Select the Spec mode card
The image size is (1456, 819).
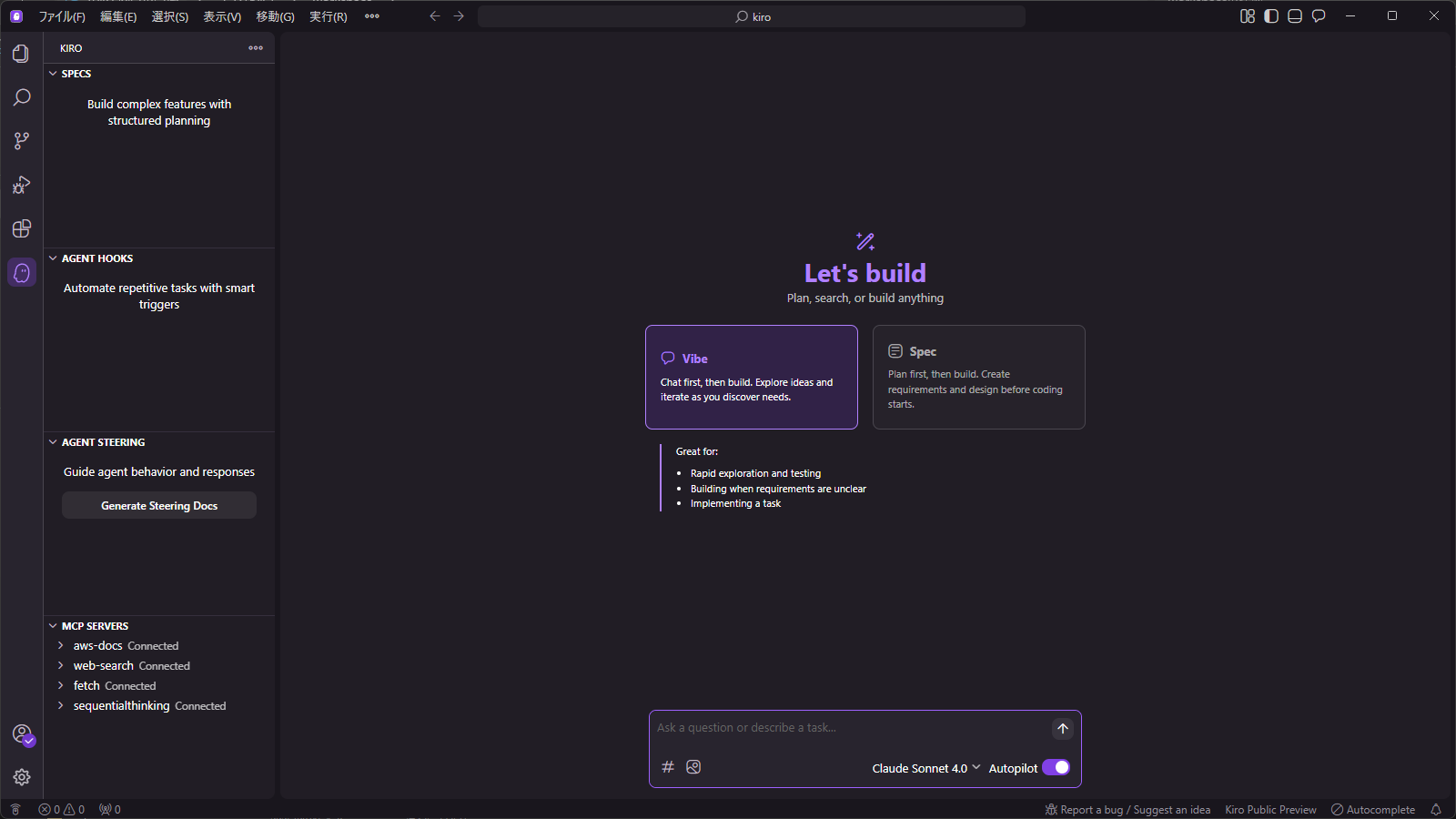click(979, 377)
